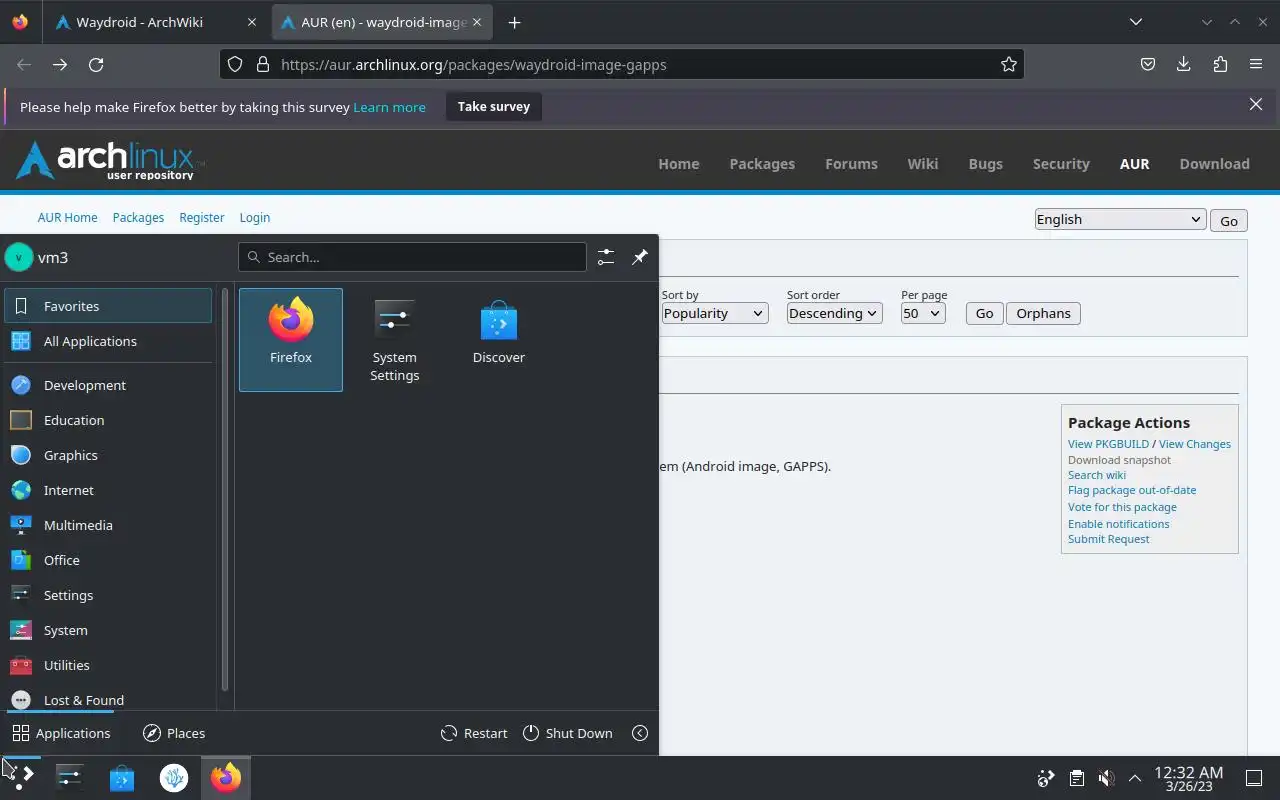The height and width of the screenshot is (800, 1280).
Task: Switch to the Applications tab in launcher
Action: [x=60, y=733]
